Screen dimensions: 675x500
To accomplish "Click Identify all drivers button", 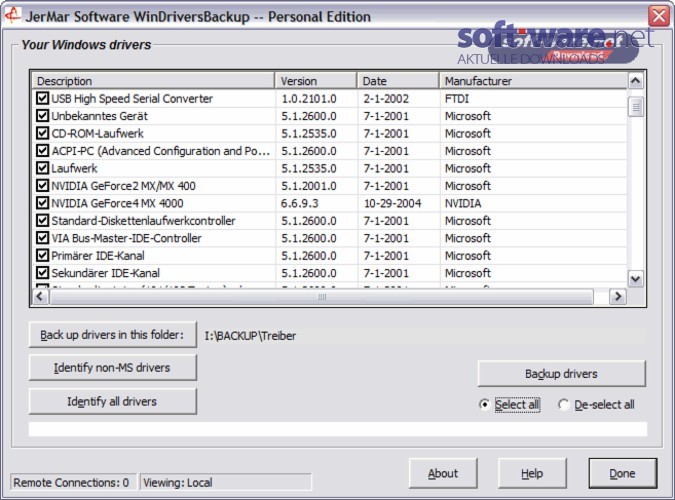I will [x=112, y=401].
